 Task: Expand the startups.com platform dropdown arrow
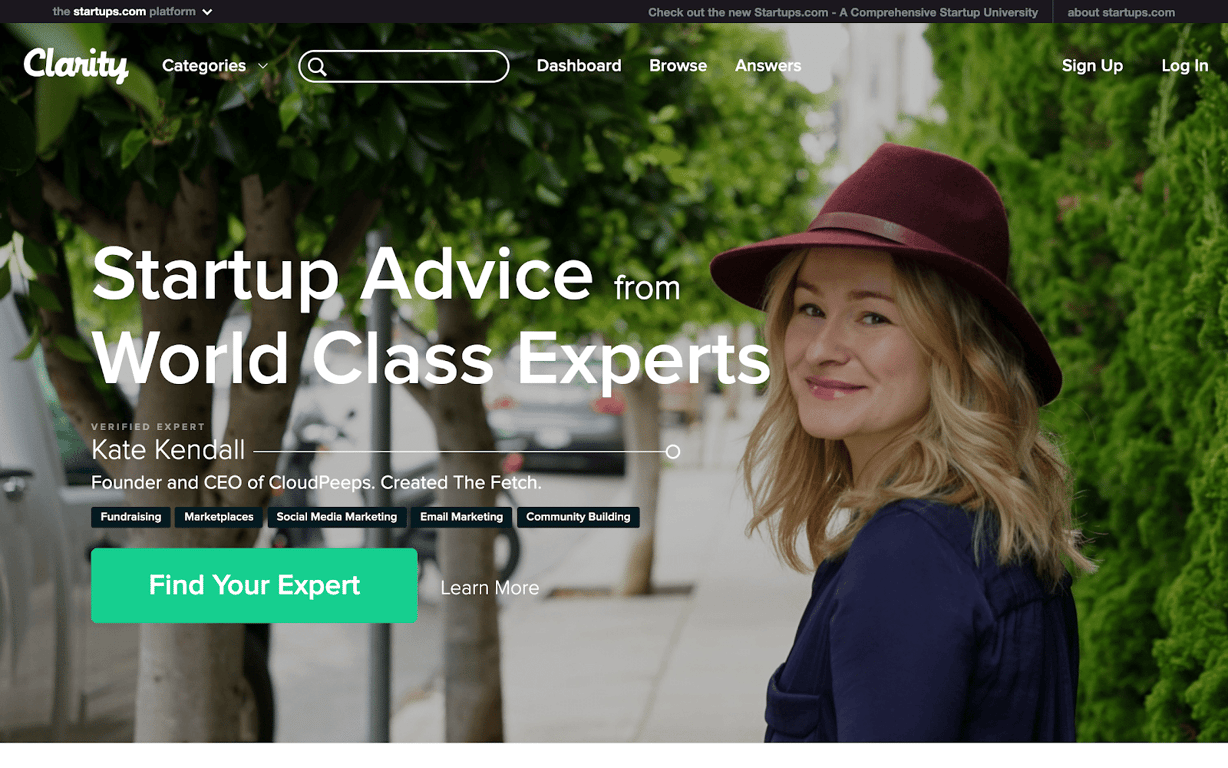point(207,12)
